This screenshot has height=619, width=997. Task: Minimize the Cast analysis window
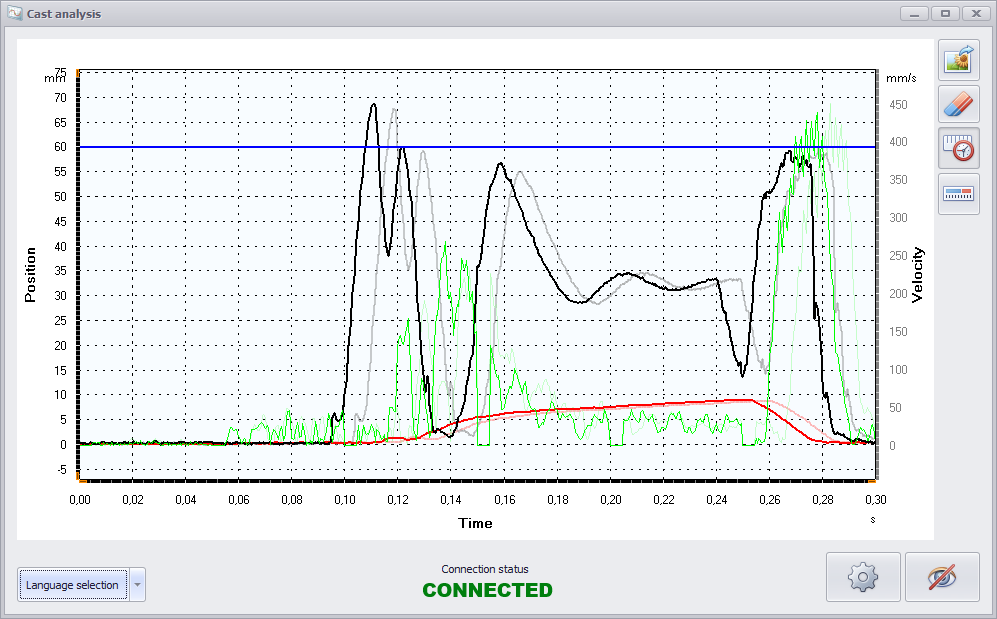pyautogui.click(x=912, y=14)
